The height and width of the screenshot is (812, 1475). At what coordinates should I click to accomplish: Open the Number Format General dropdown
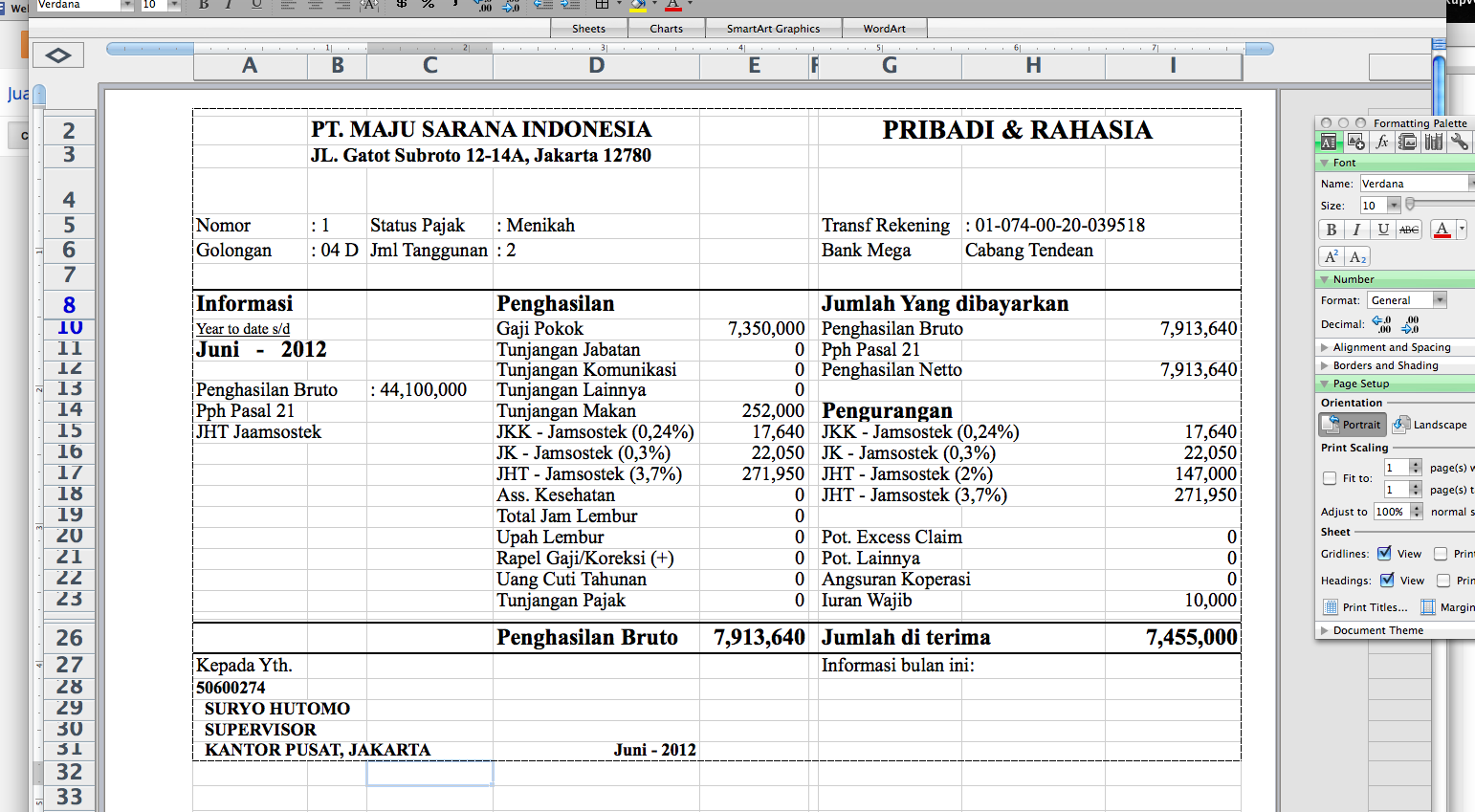click(x=1440, y=300)
